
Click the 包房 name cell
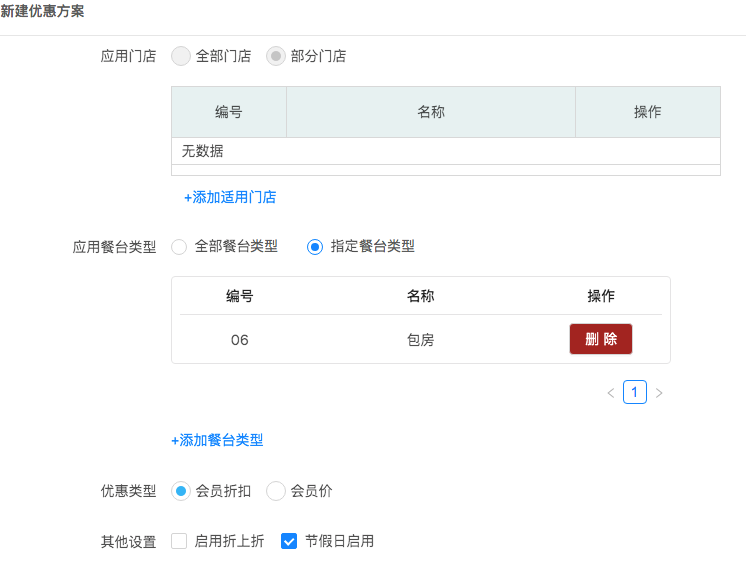(421, 340)
